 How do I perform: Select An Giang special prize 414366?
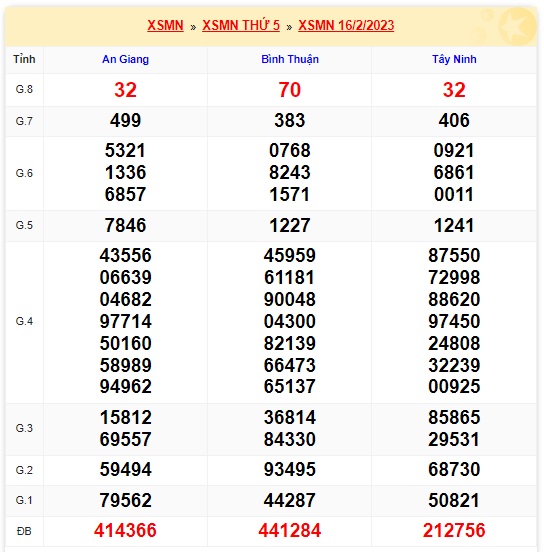click(125, 530)
